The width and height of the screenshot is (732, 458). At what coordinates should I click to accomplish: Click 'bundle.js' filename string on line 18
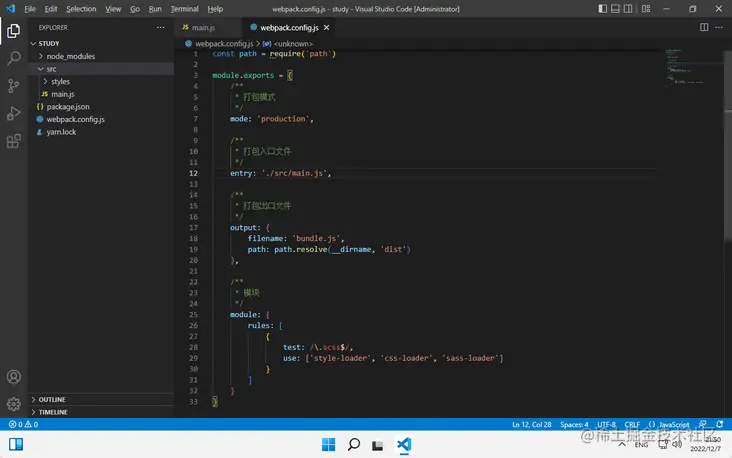[316, 238]
